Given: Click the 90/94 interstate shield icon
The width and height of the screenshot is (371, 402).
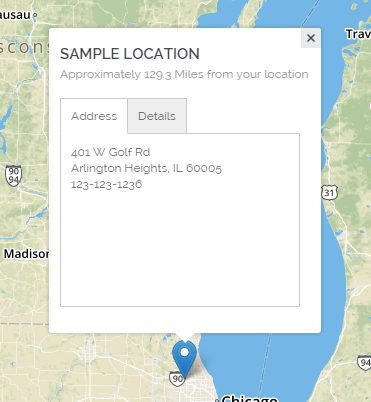Looking at the screenshot, I should 13,176.
